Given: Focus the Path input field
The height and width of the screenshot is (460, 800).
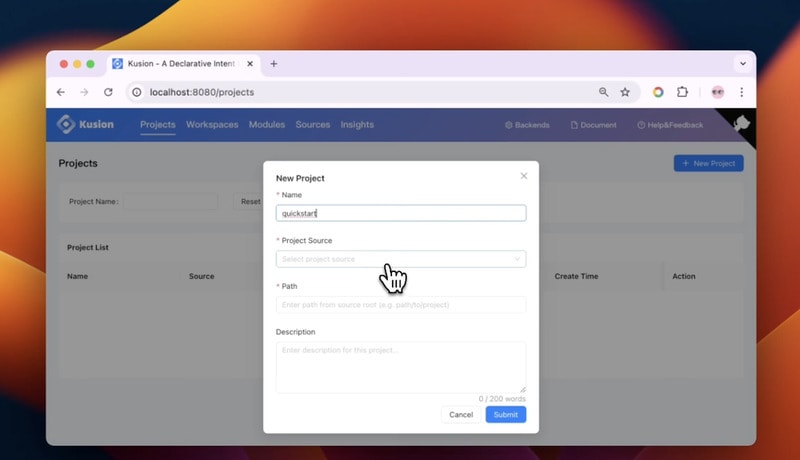Looking at the screenshot, I should pyautogui.click(x=400, y=304).
